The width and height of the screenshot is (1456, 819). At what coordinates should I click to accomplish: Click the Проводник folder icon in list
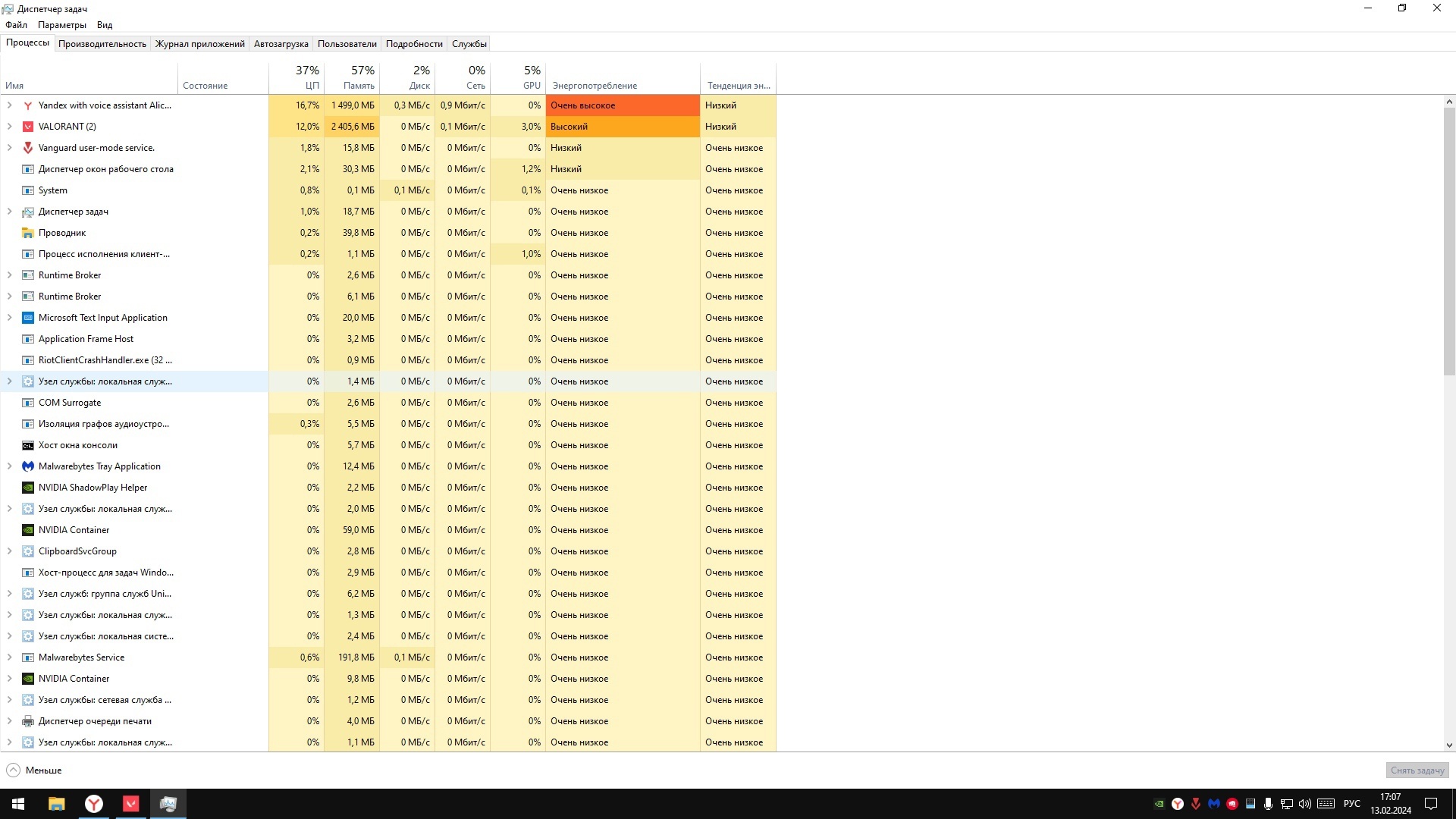coord(28,233)
